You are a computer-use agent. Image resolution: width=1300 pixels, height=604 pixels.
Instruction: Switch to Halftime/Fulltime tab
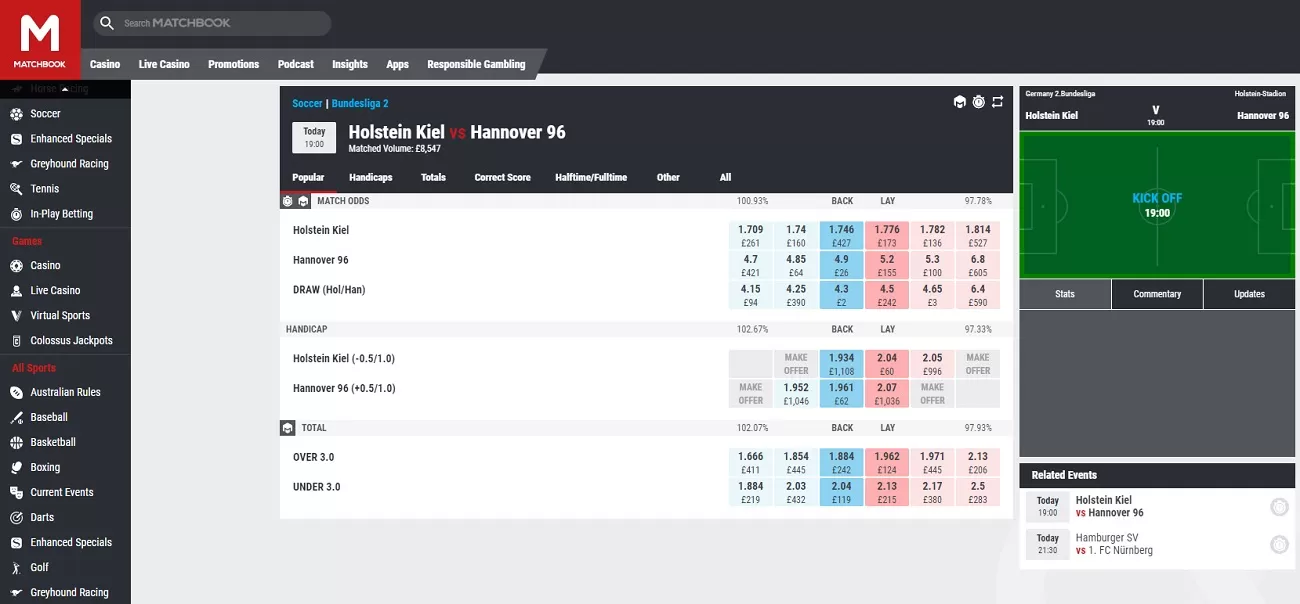[x=591, y=177]
